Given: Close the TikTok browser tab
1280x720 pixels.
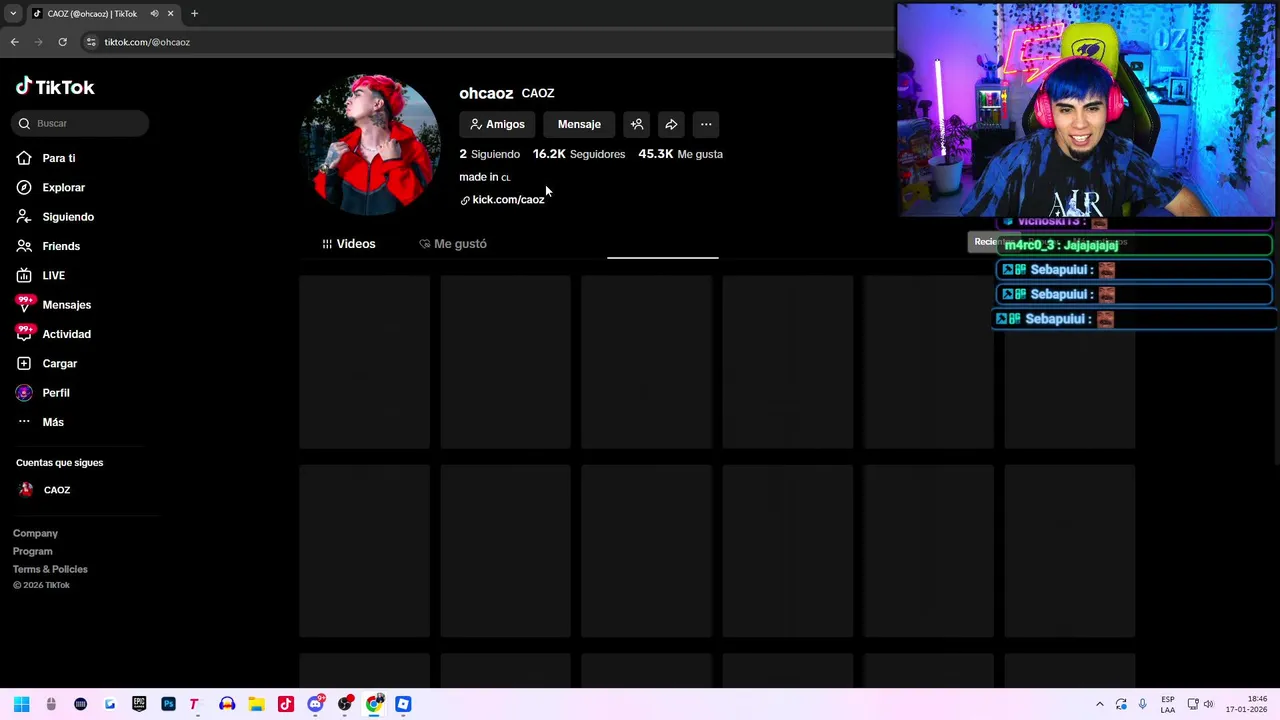Looking at the screenshot, I should pos(170,13).
